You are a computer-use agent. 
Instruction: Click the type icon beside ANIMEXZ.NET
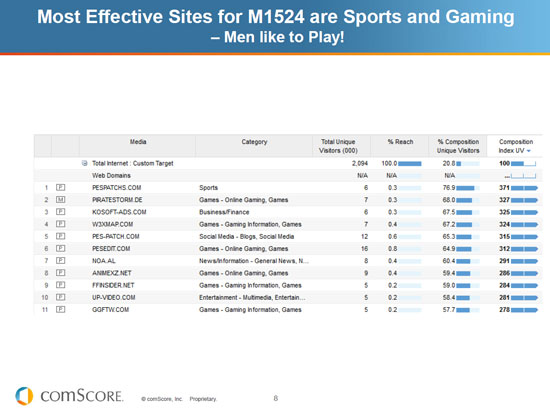click(x=60, y=273)
